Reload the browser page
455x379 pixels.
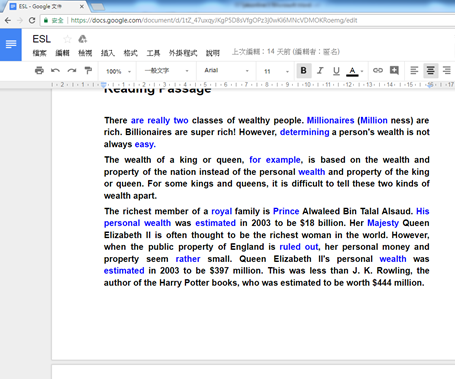pos(32,20)
